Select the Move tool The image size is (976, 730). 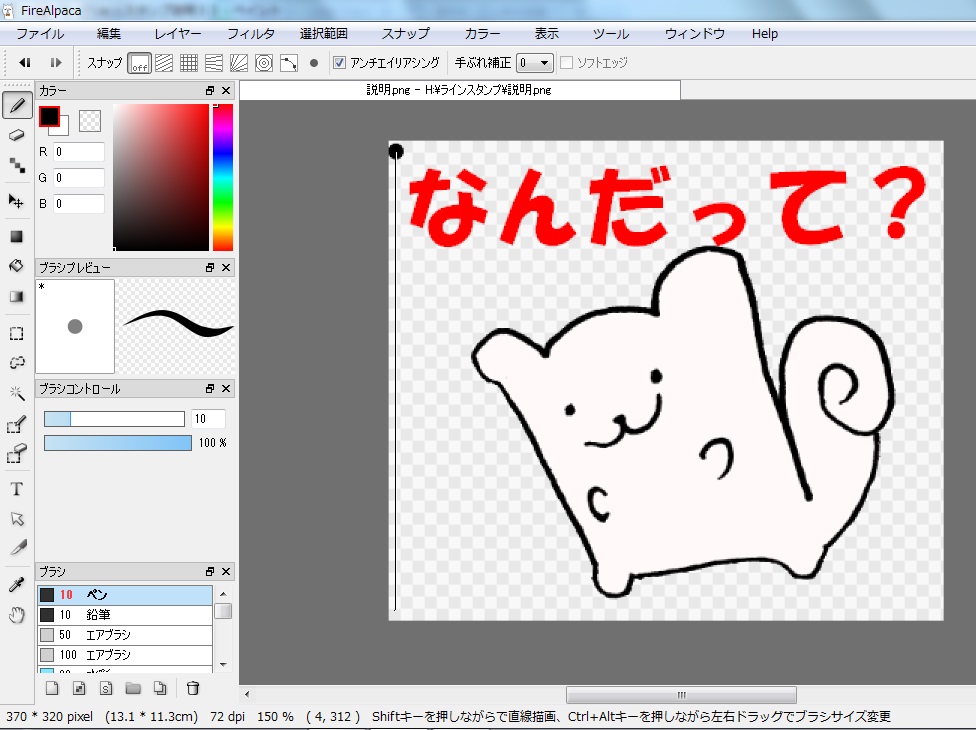[17, 203]
